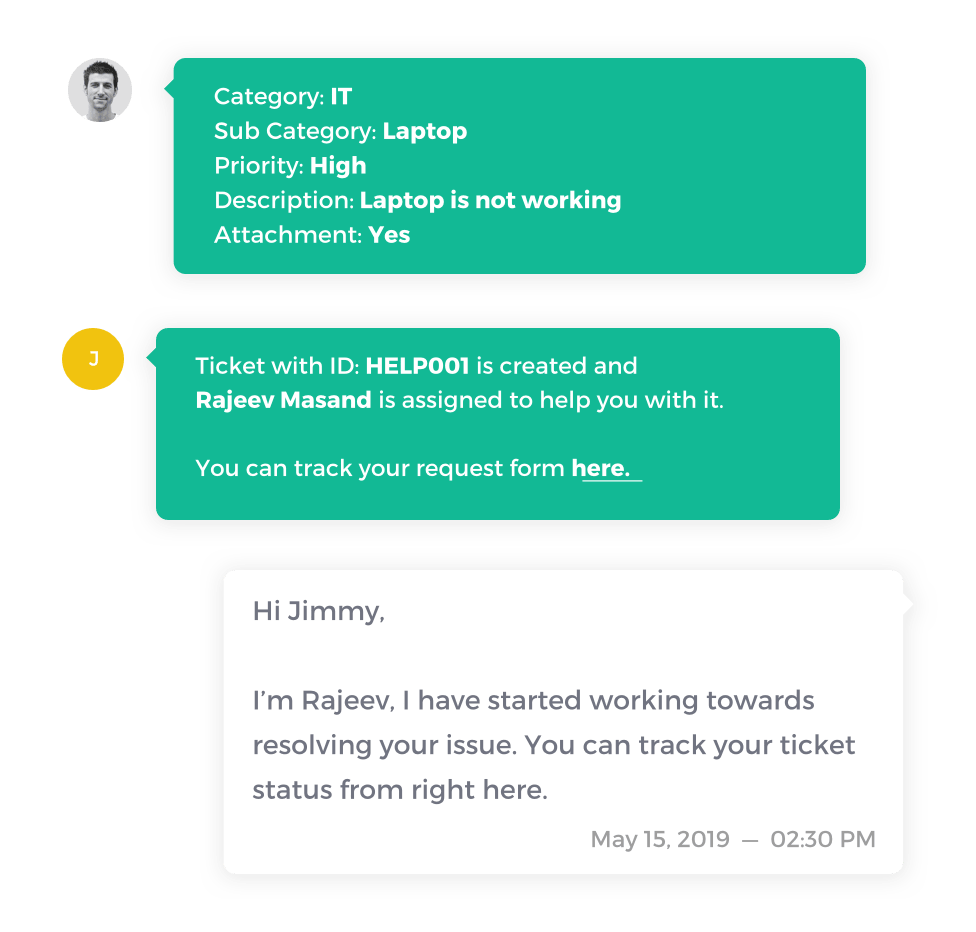Click the Sub Category: Laptop line
976x932 pixels.
pos(340,131)
